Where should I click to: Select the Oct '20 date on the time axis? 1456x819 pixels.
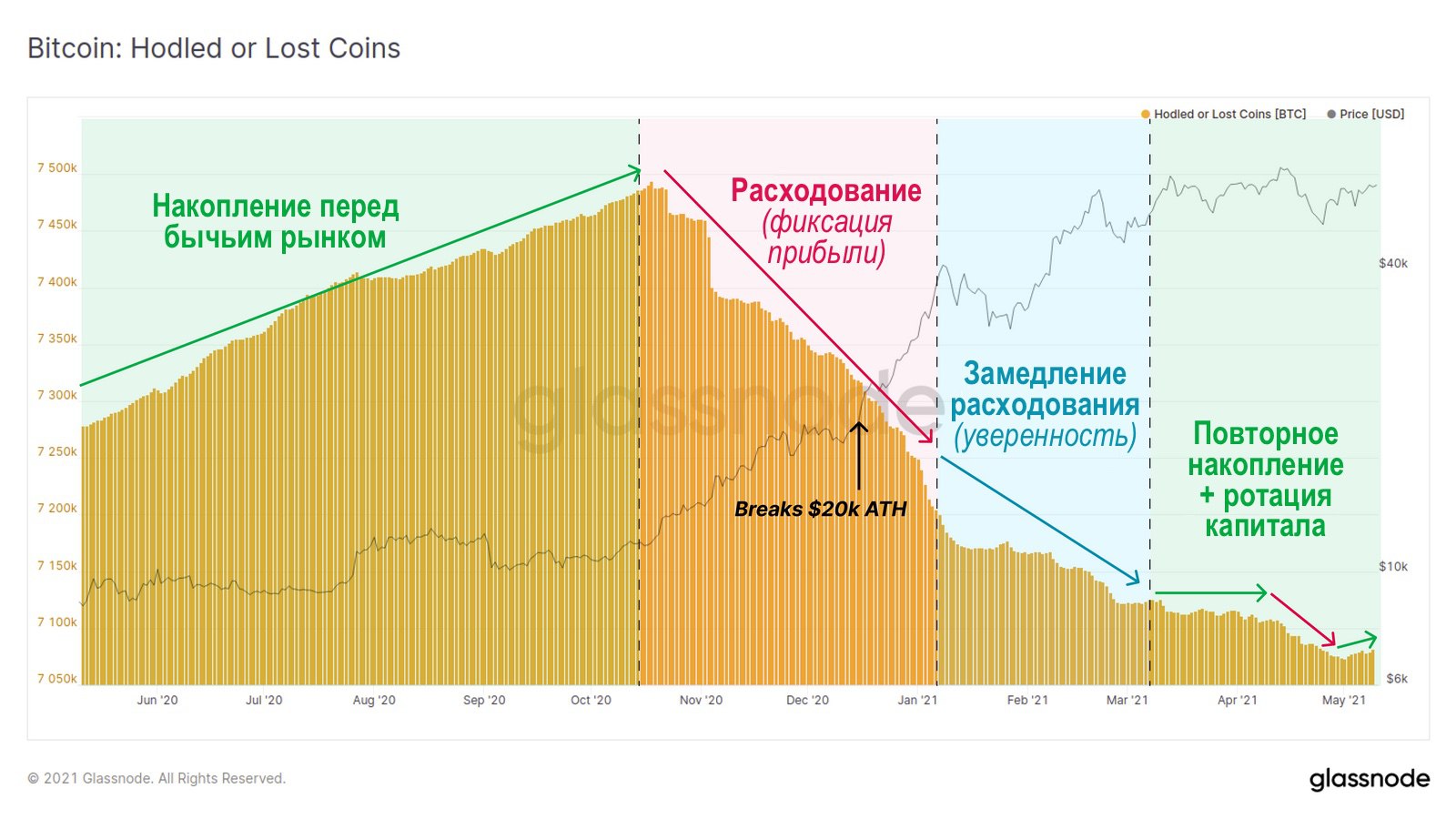coord(591,701)
